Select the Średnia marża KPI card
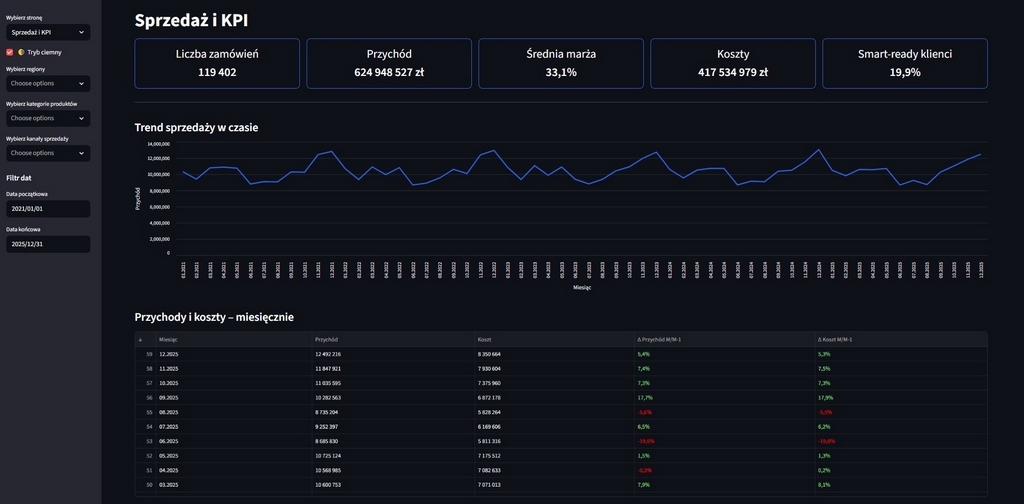 (561, 63)
